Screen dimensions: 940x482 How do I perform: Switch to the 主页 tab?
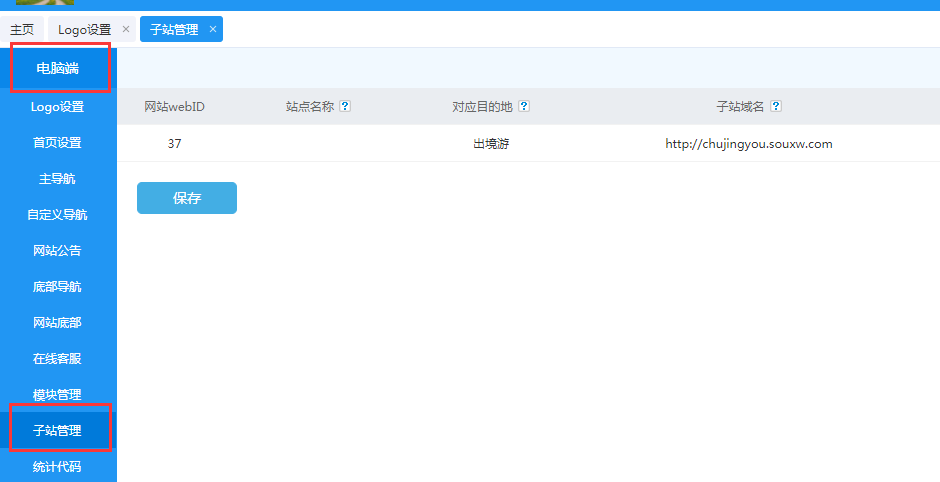coord(22,30)
